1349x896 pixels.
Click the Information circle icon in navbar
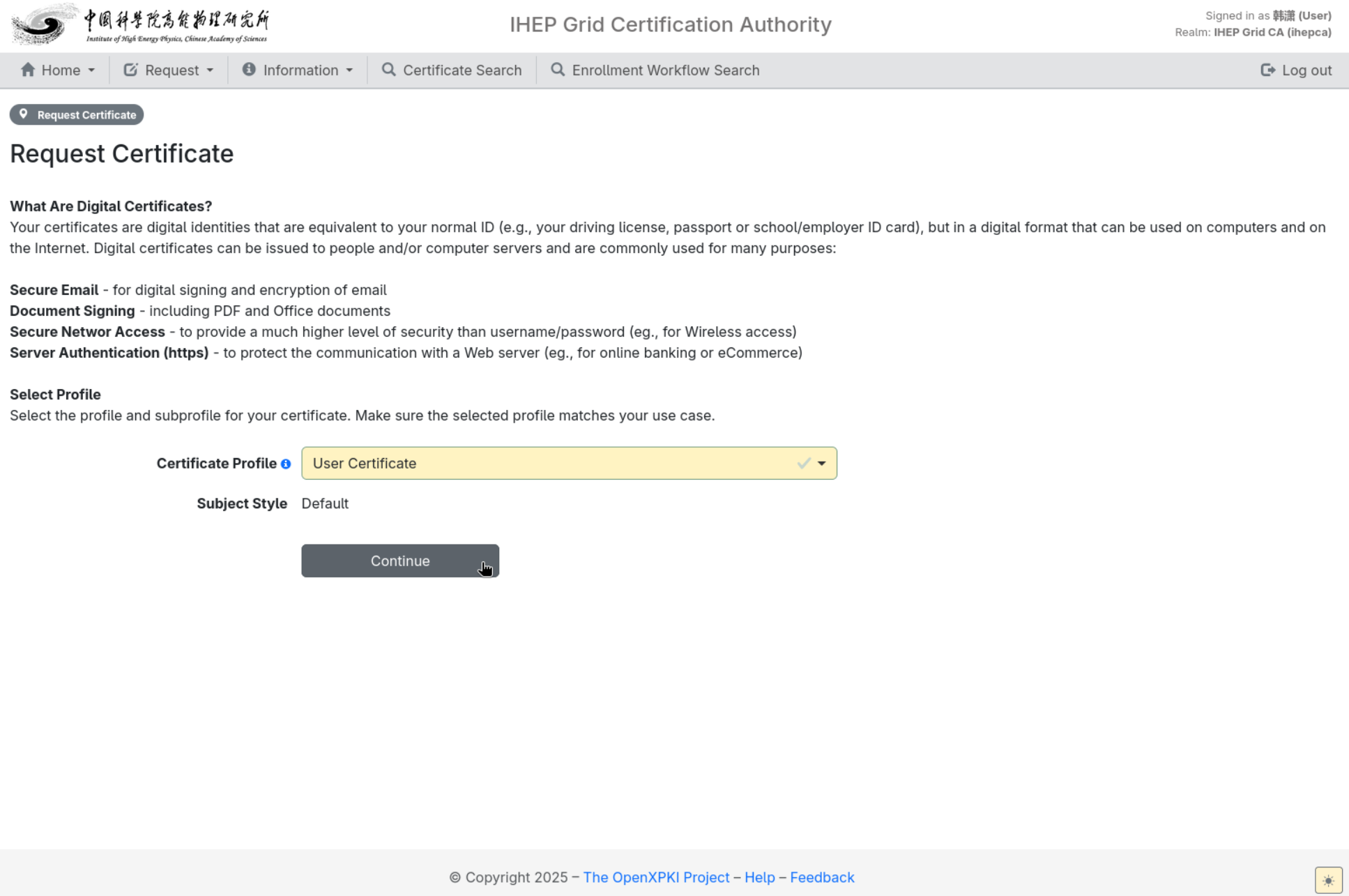pos(249,70)
